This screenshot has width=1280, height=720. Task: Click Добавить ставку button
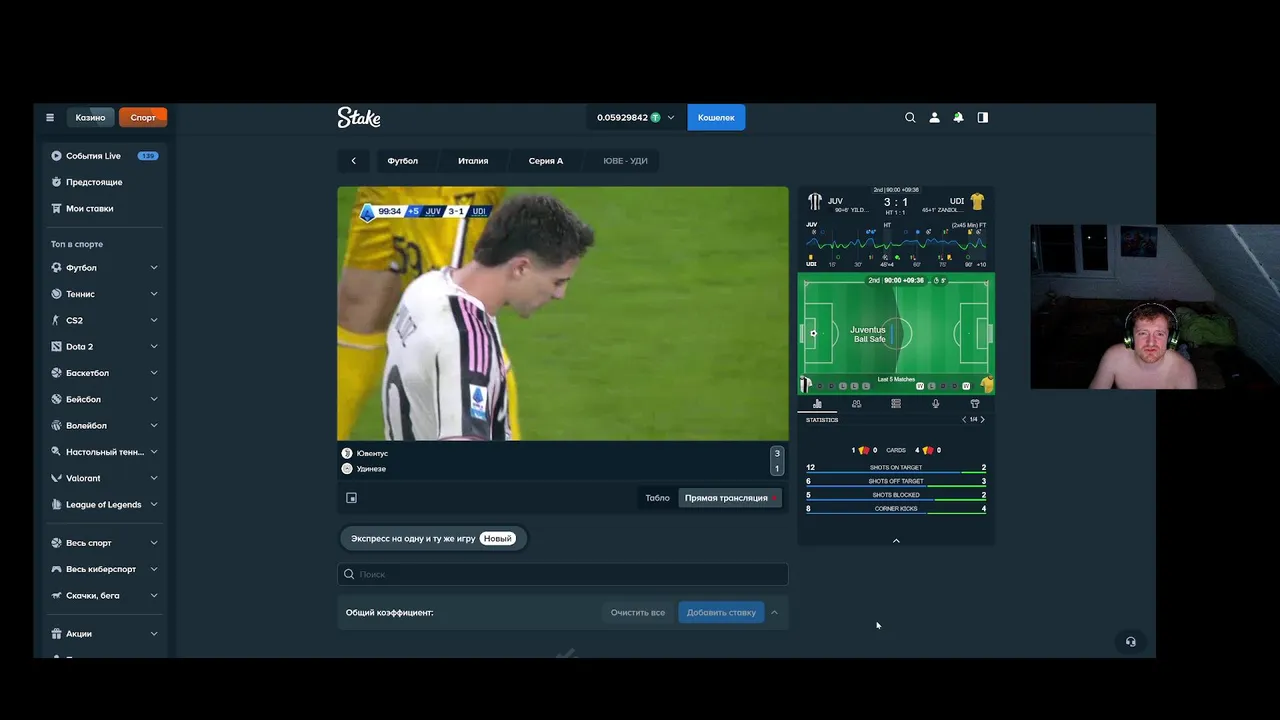(x=721, y=613)
